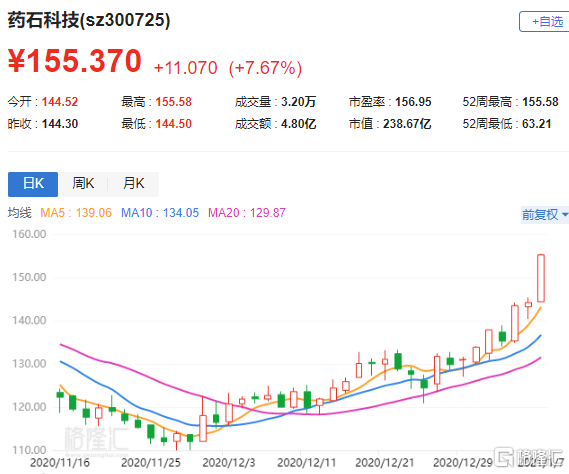The width and height of the screenshot is (569, 474).
Task: Click 市值 value 238.67亿
Action: [407, 124]
